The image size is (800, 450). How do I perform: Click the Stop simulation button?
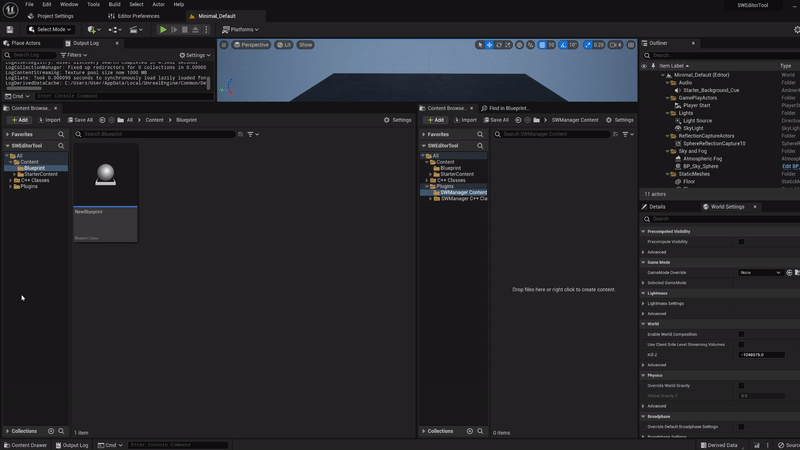coord(185,30)
